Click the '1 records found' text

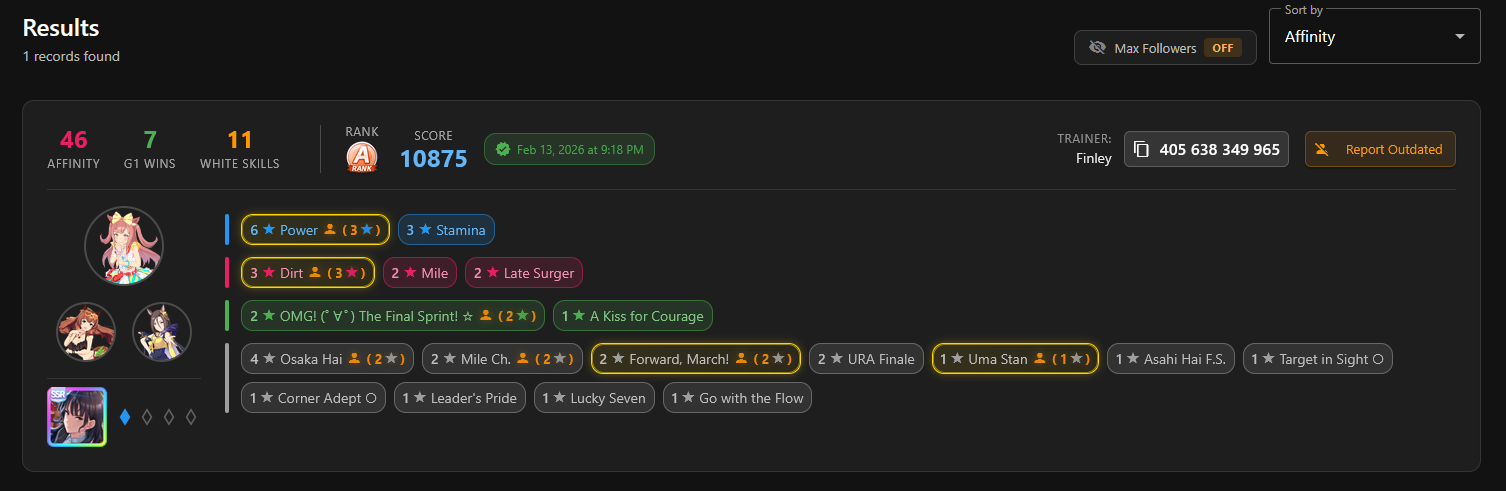[x=71, y=56]
